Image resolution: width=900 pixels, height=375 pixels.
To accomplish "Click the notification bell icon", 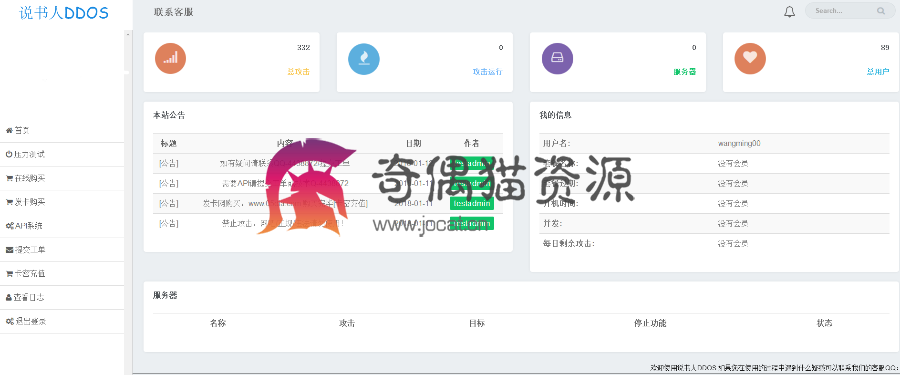I will tap(789, 11).
